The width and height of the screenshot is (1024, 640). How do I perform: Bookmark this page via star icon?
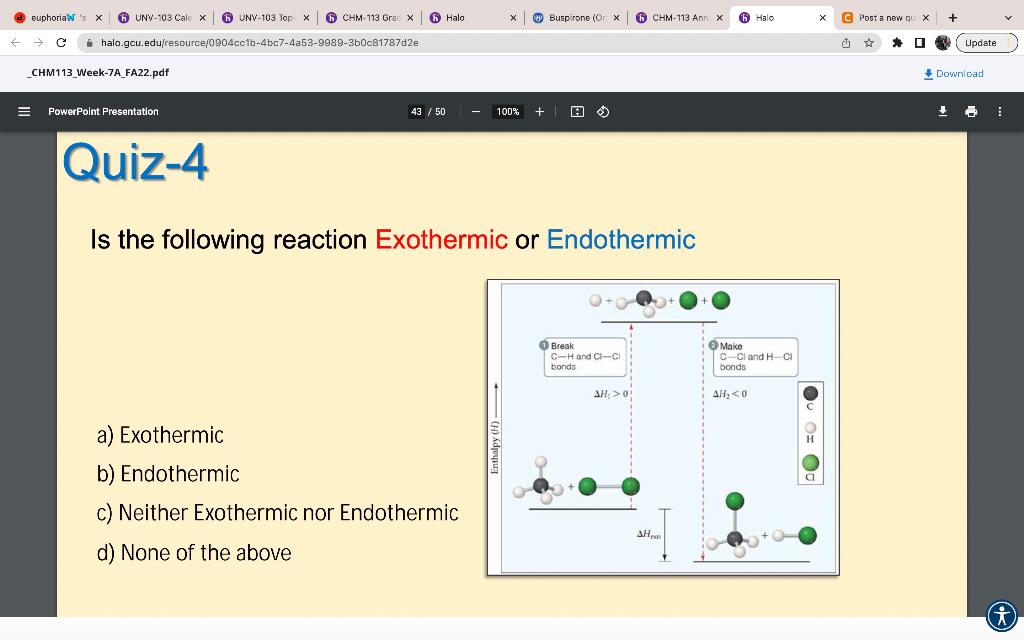(869, 42)
